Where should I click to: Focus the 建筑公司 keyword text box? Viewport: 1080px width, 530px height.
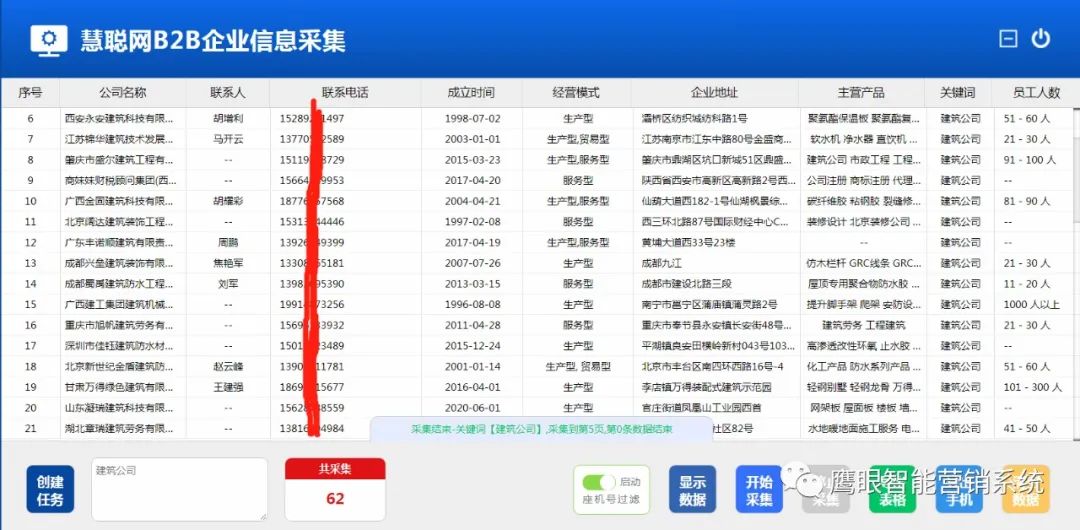[179, 489]
